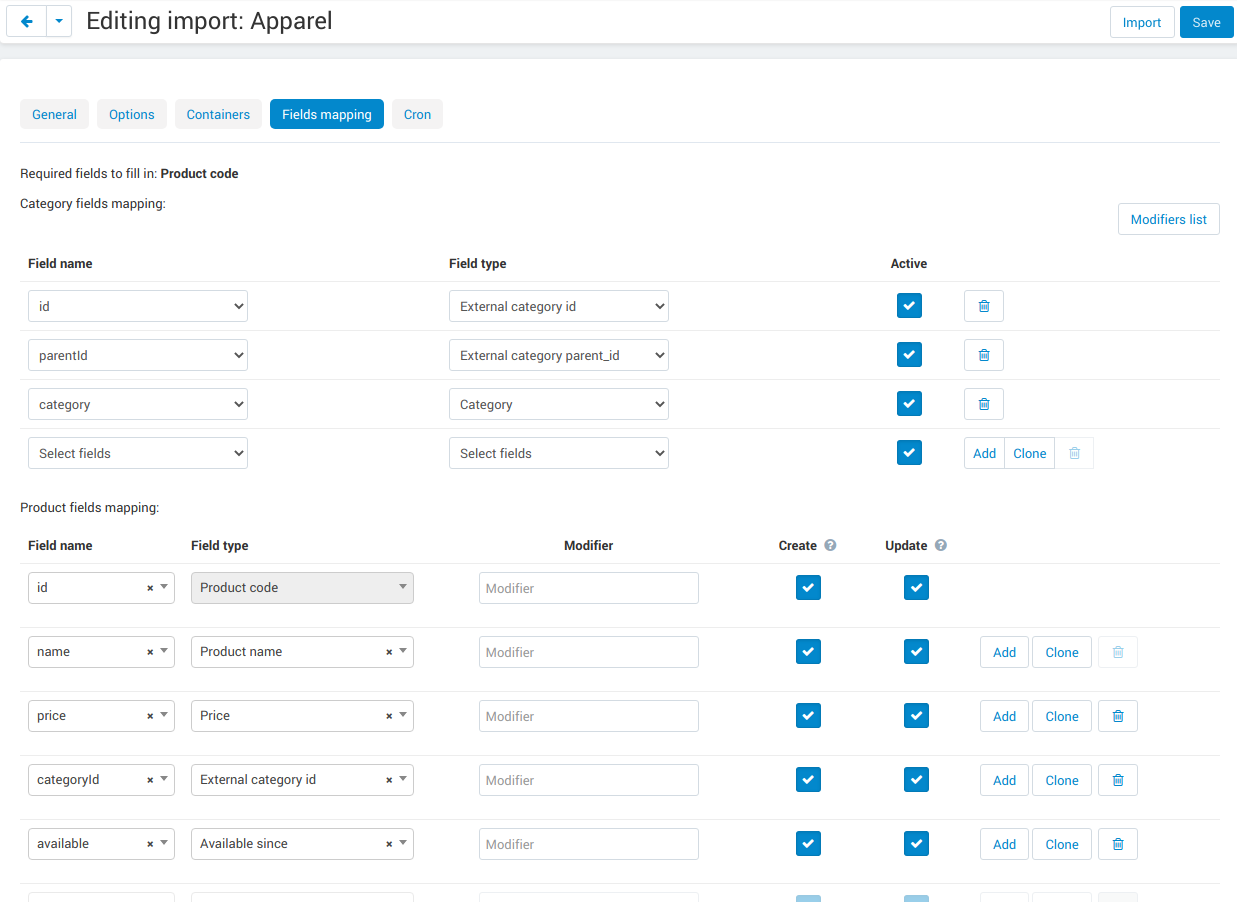Screen dimensions: 1237x902
Task: Delete the price product mapping row
Action: click(x=1118, y=716)
